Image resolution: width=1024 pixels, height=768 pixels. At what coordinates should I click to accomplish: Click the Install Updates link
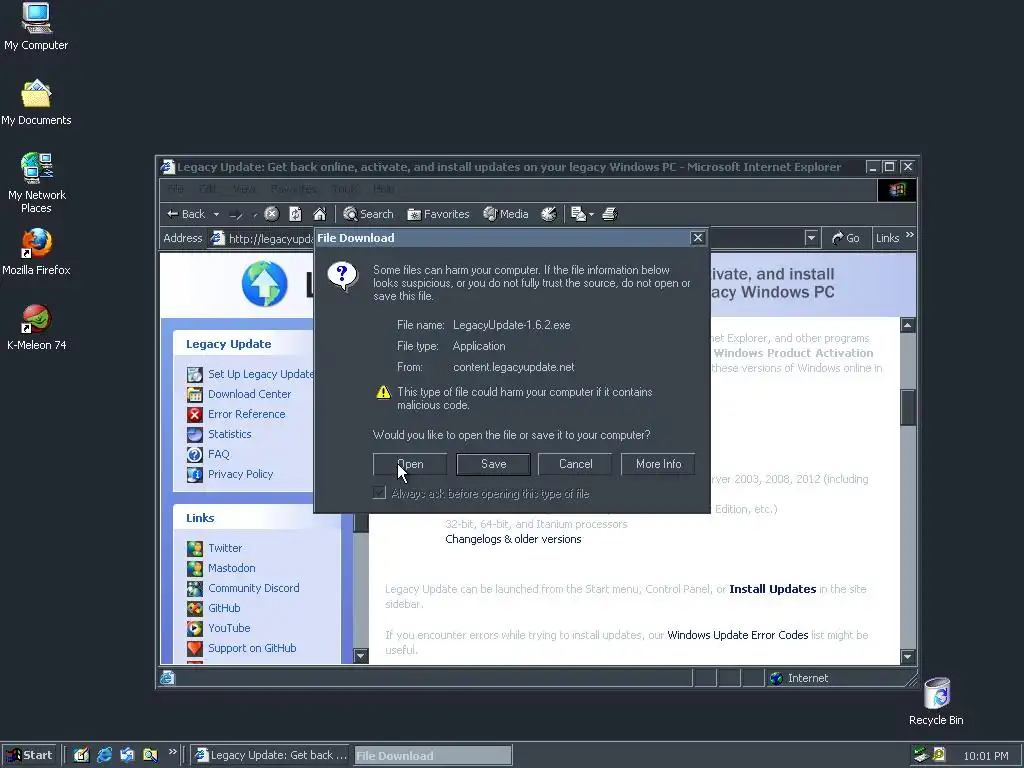773,589
